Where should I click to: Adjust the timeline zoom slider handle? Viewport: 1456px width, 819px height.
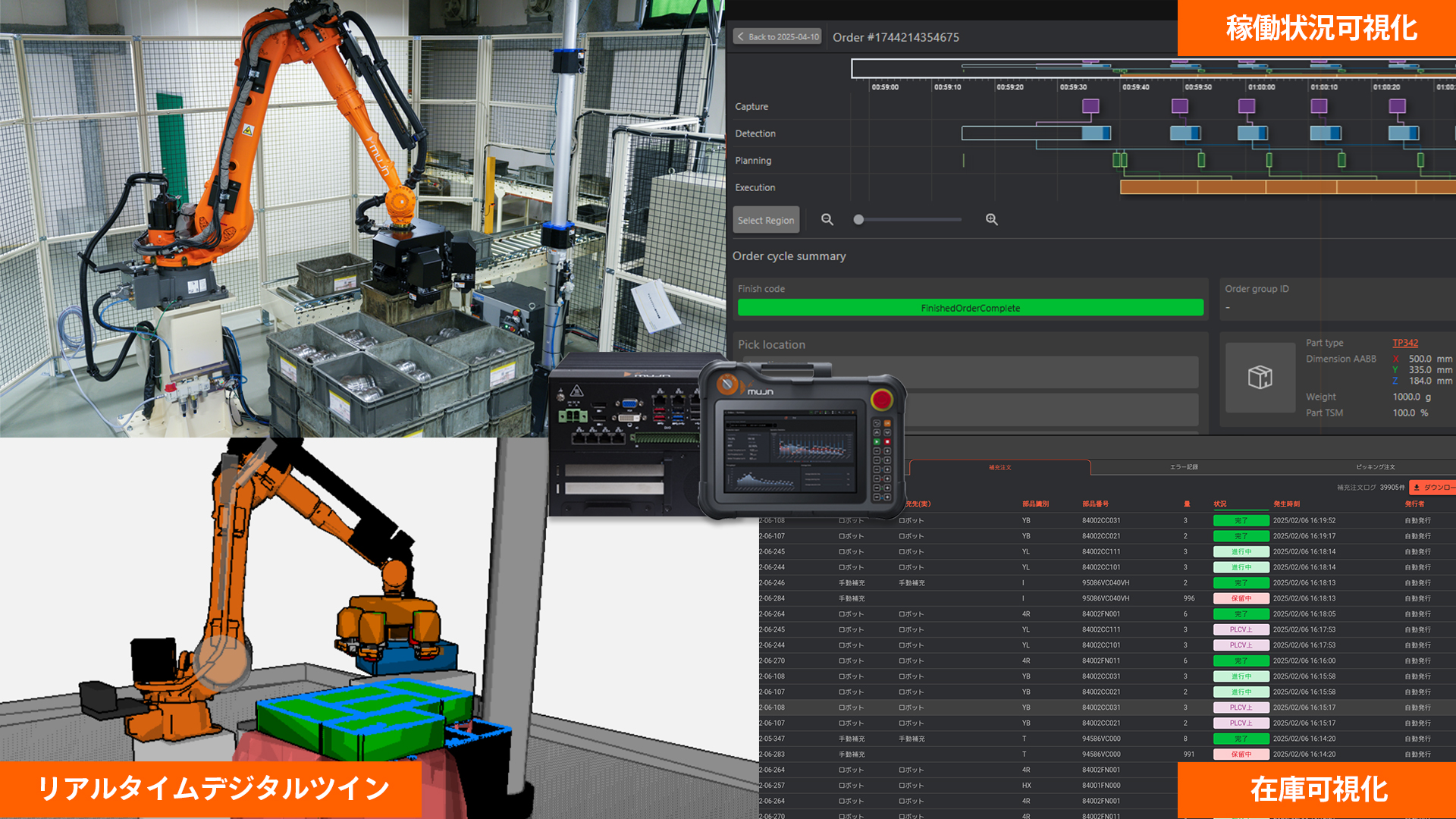858,220
